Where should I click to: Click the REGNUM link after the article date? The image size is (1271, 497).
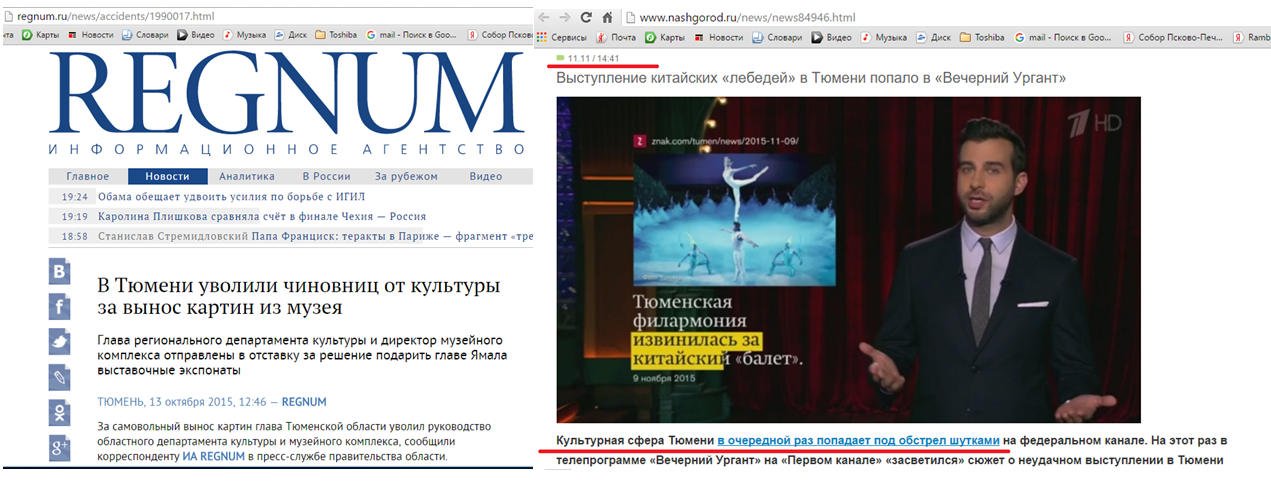304,402
